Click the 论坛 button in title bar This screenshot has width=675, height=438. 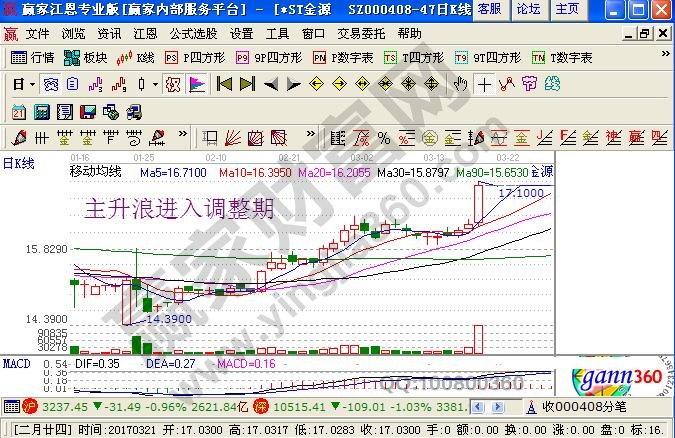pos(529,9)
